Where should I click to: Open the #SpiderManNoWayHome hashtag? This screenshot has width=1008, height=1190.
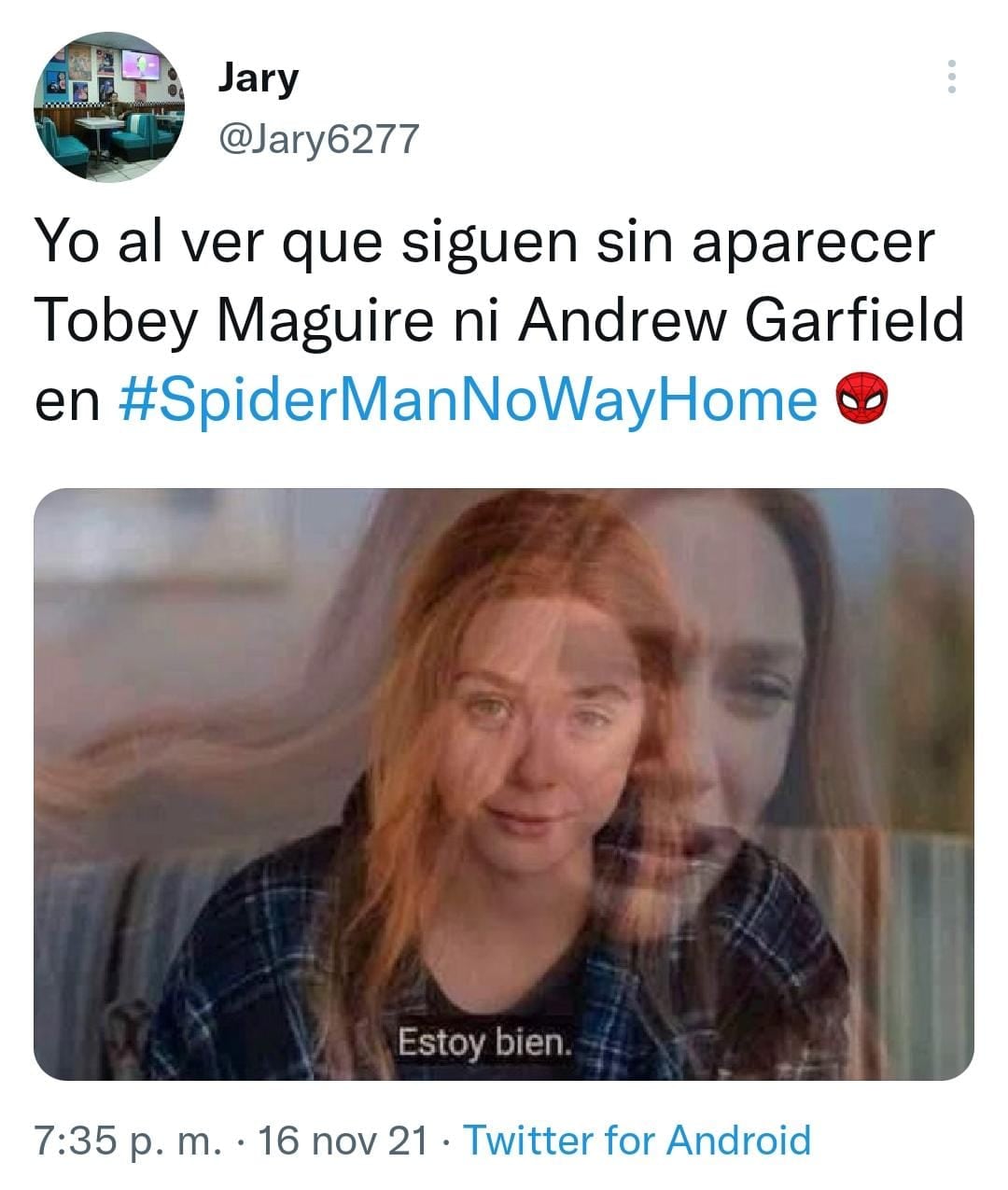coord(469,399)
